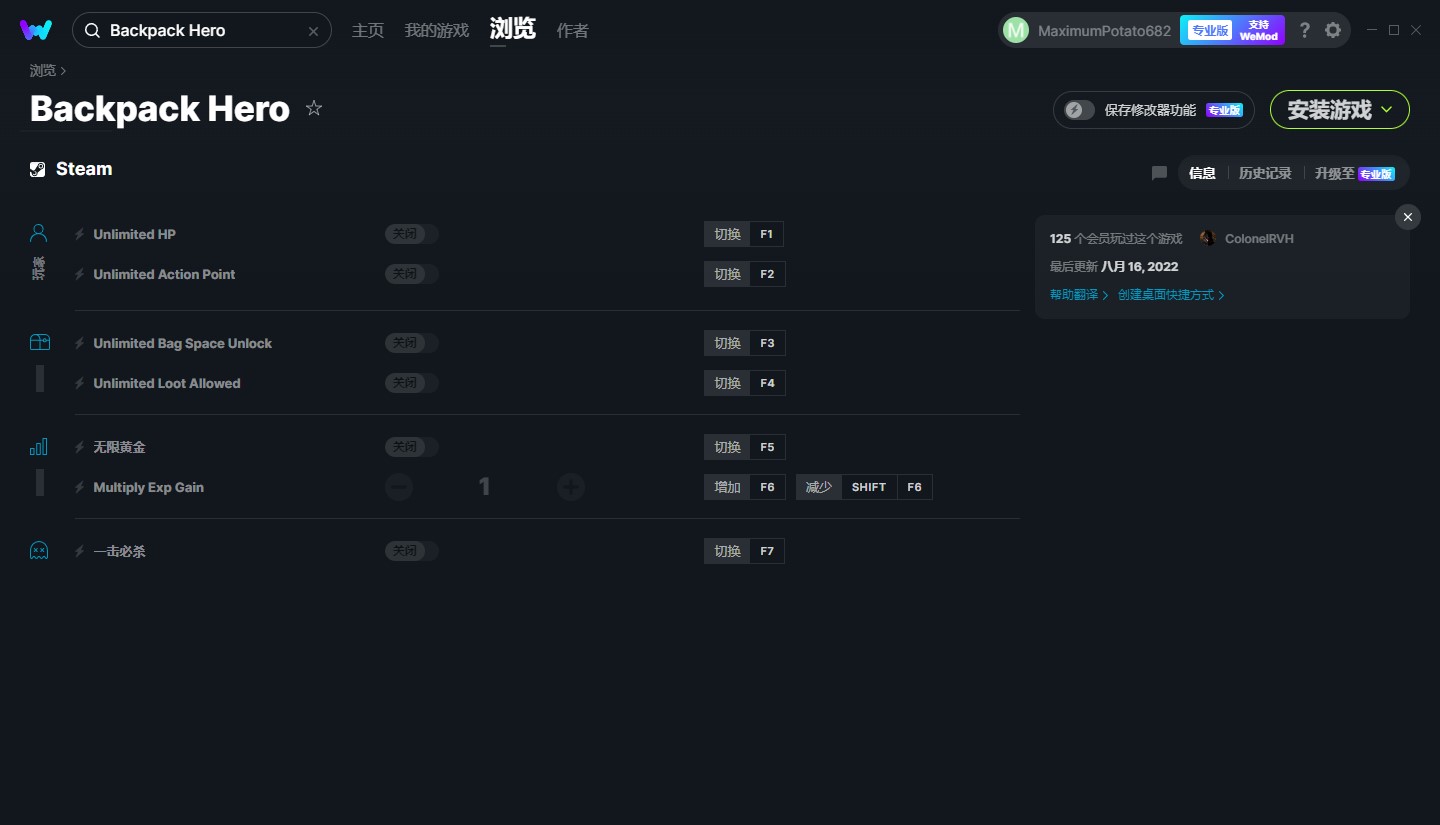Click the F5 切换 hotkey button
This screenshot has height=825, width=1440.
(x=745, y=447)
